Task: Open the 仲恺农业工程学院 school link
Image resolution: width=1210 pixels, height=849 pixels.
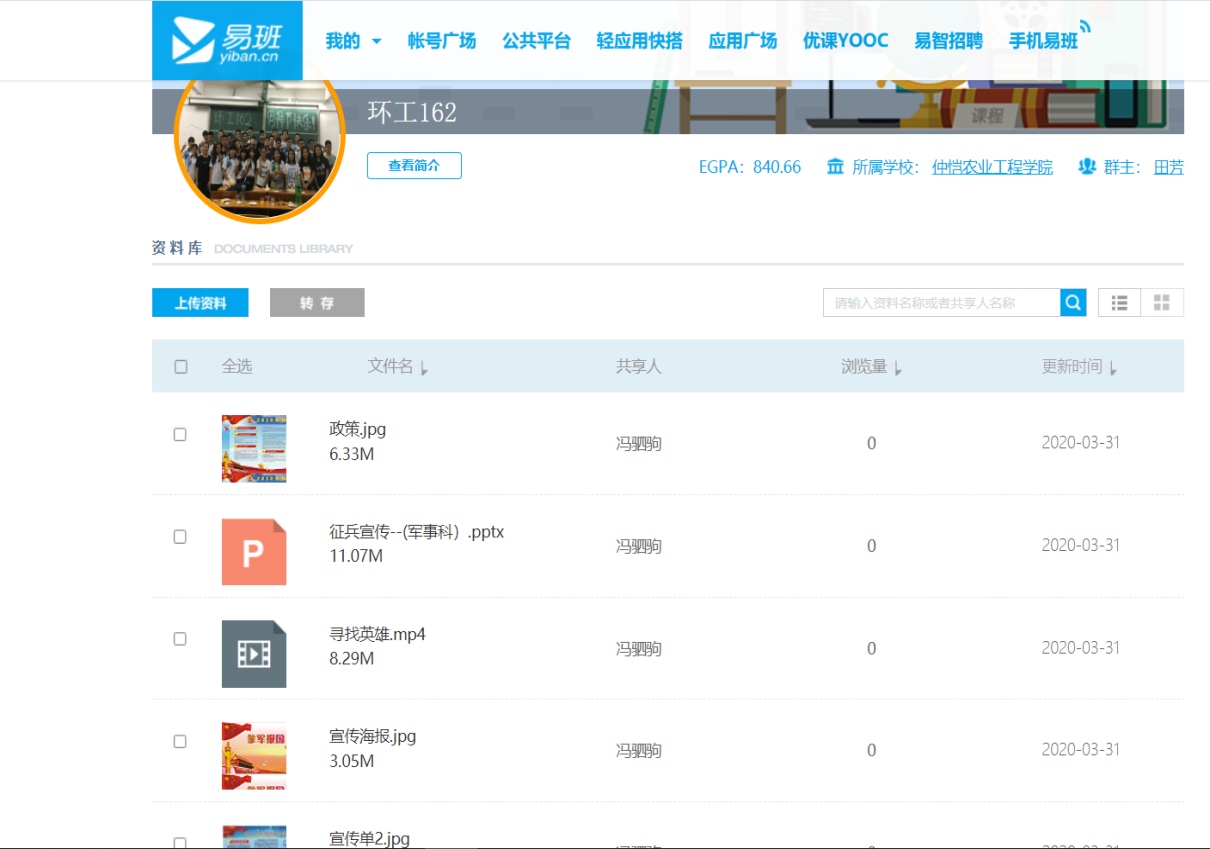Action: pos(992,167)
